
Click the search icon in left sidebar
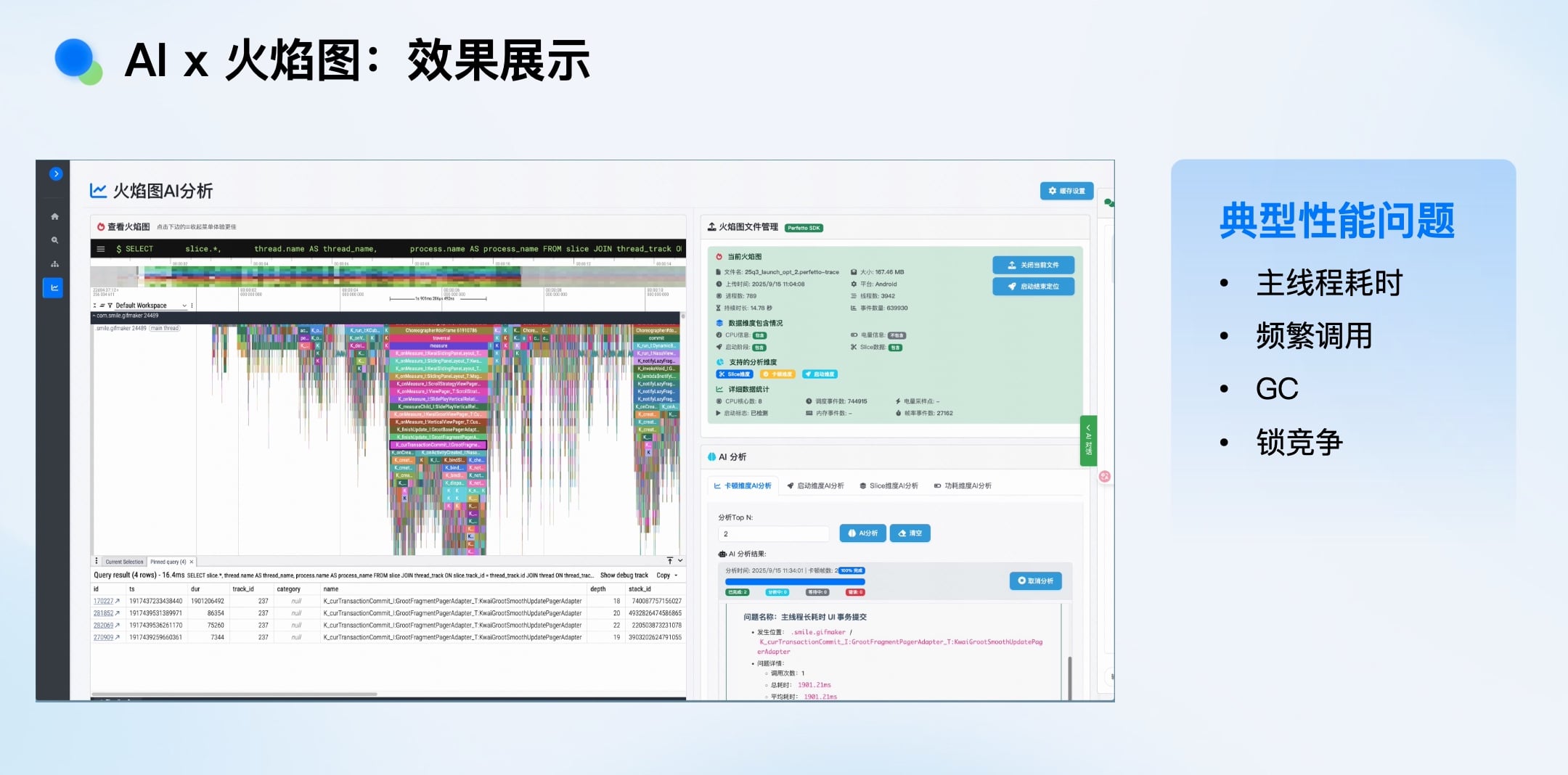pyautogui.click(x=54, y=240)
